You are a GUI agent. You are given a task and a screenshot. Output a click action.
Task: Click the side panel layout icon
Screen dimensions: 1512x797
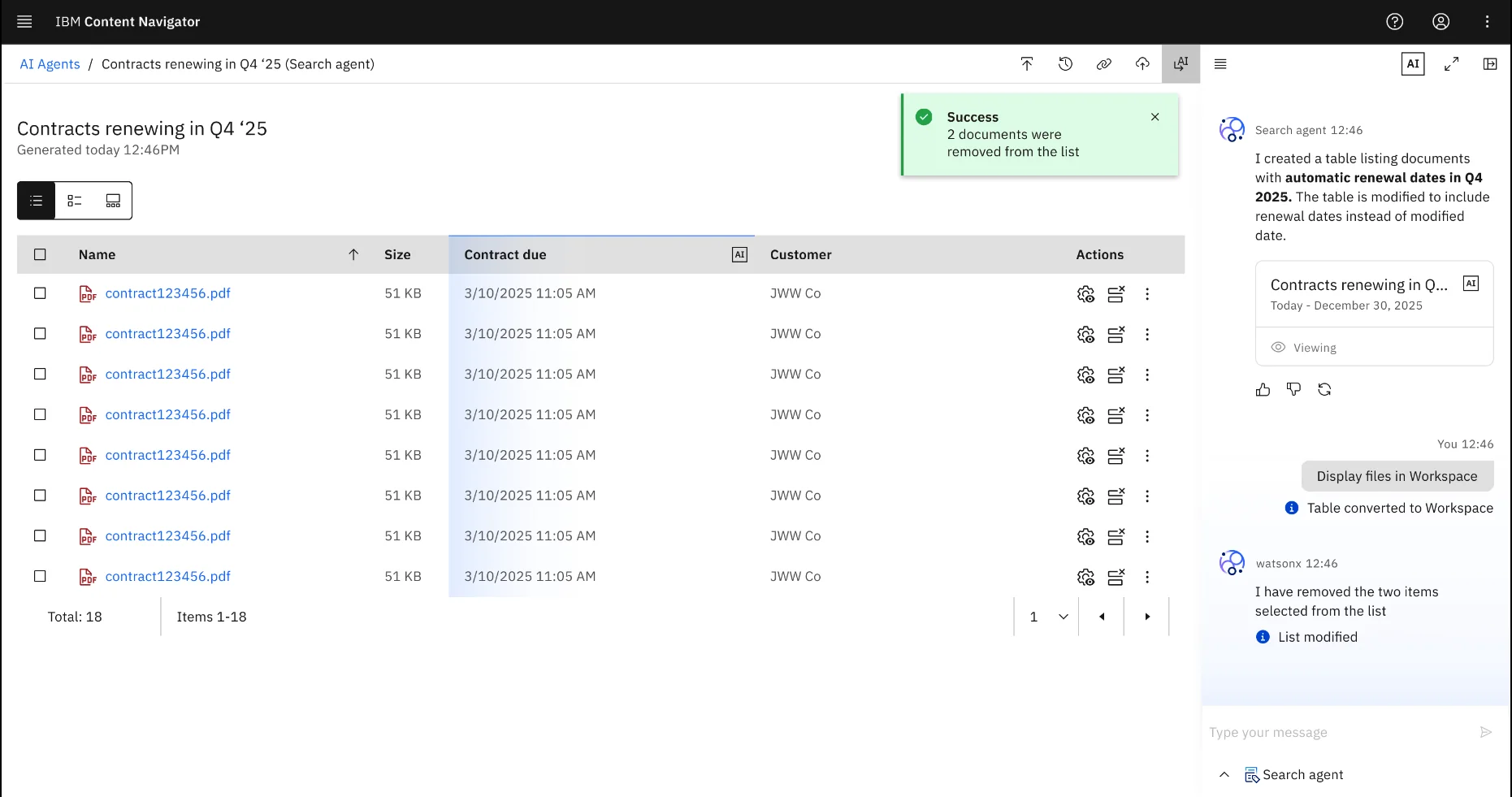[x=1489, y=64]
